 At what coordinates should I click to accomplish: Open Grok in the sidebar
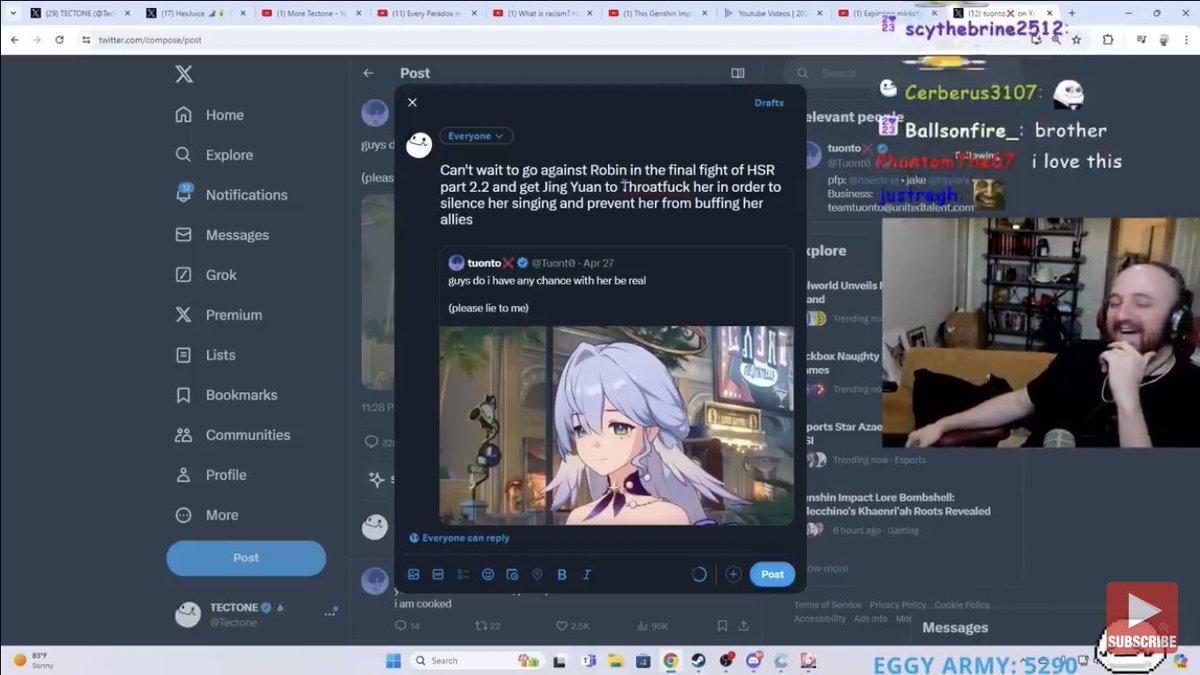pyautogui.click(x=206, y=275)
